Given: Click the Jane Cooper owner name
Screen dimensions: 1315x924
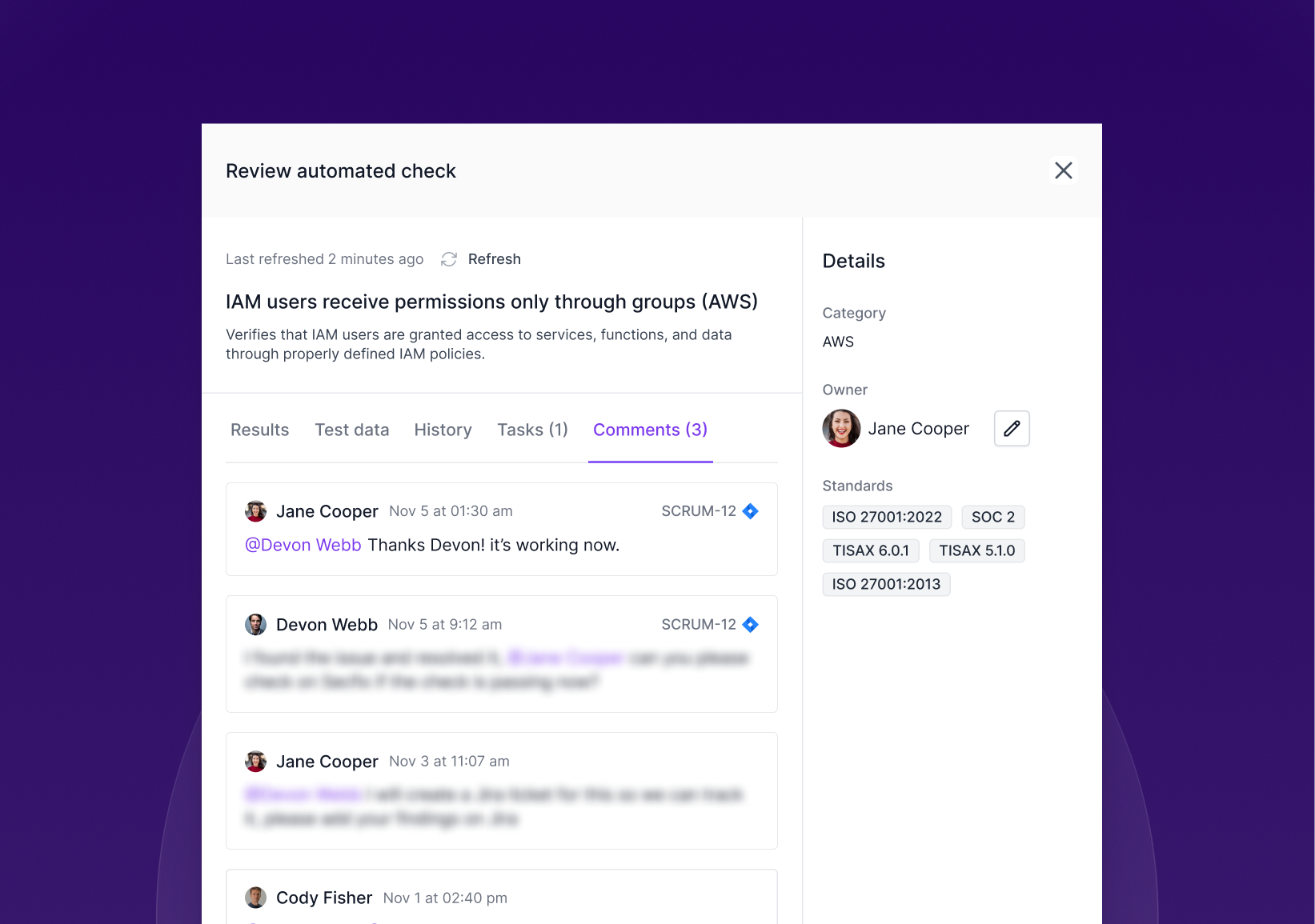Looking at the screenshot, I should [x=918, y=429].
